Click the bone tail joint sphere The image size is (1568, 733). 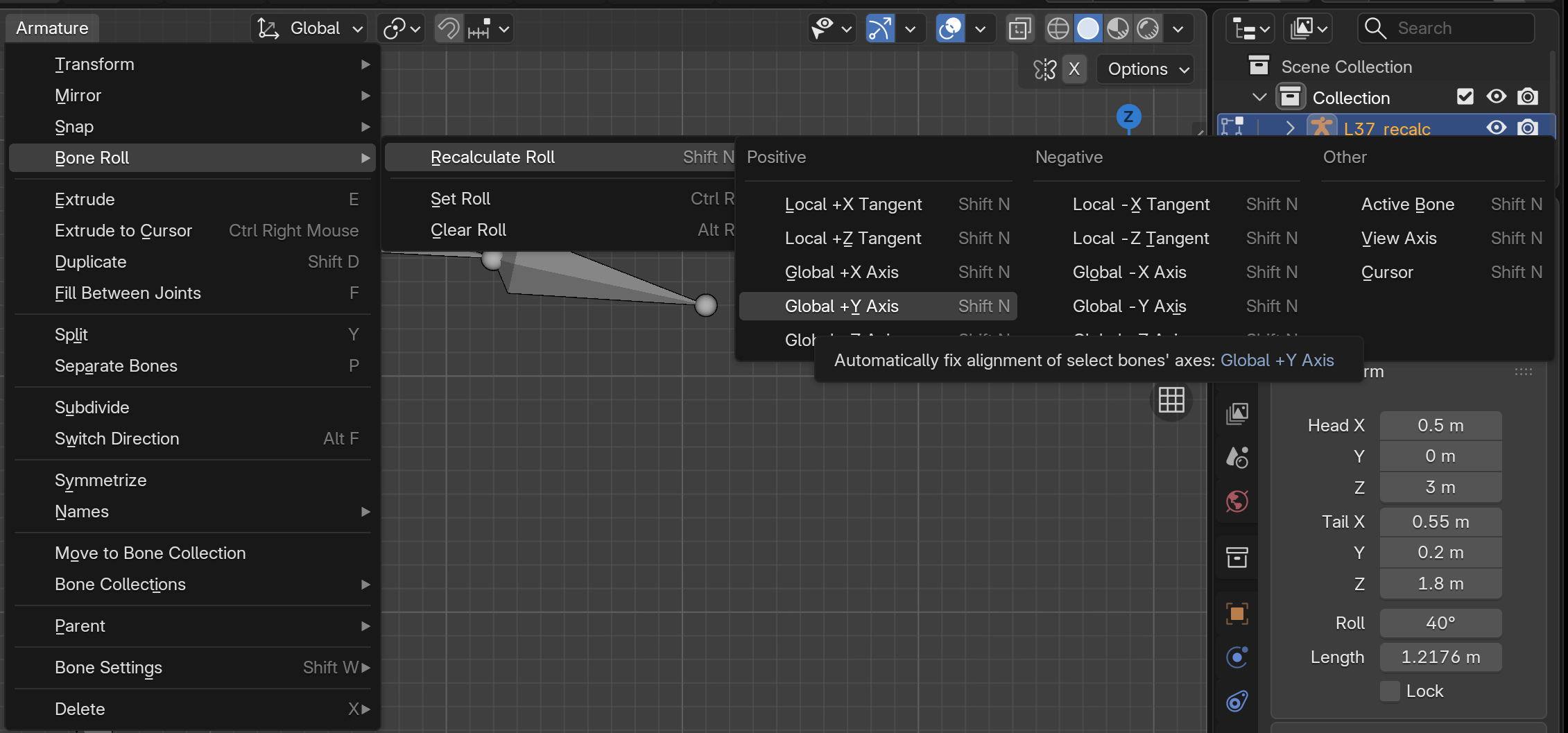click(x=706, y=305)
